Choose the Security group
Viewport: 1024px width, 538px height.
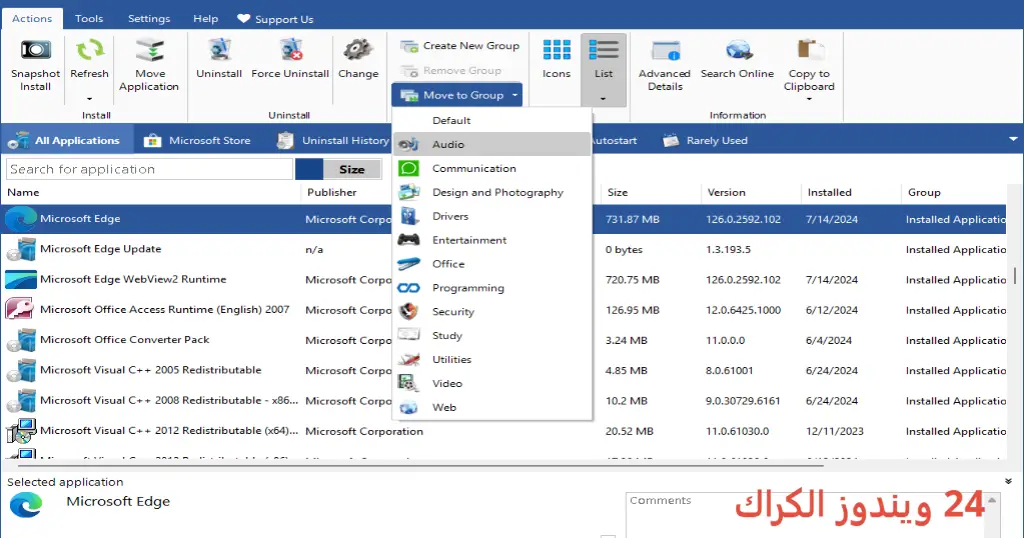[x=492, y=311]
